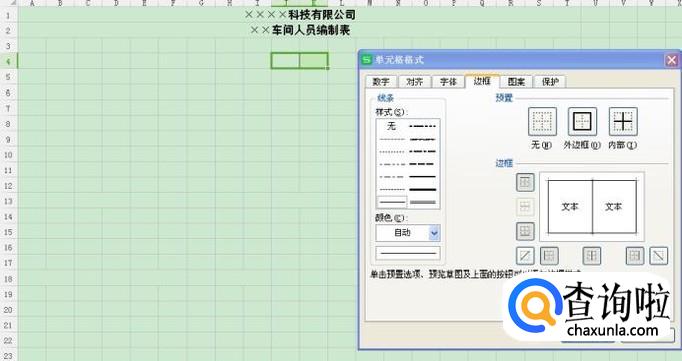Select the 无 (none) border preset
This screenshot has width=682, height=361.
(542, 121)
